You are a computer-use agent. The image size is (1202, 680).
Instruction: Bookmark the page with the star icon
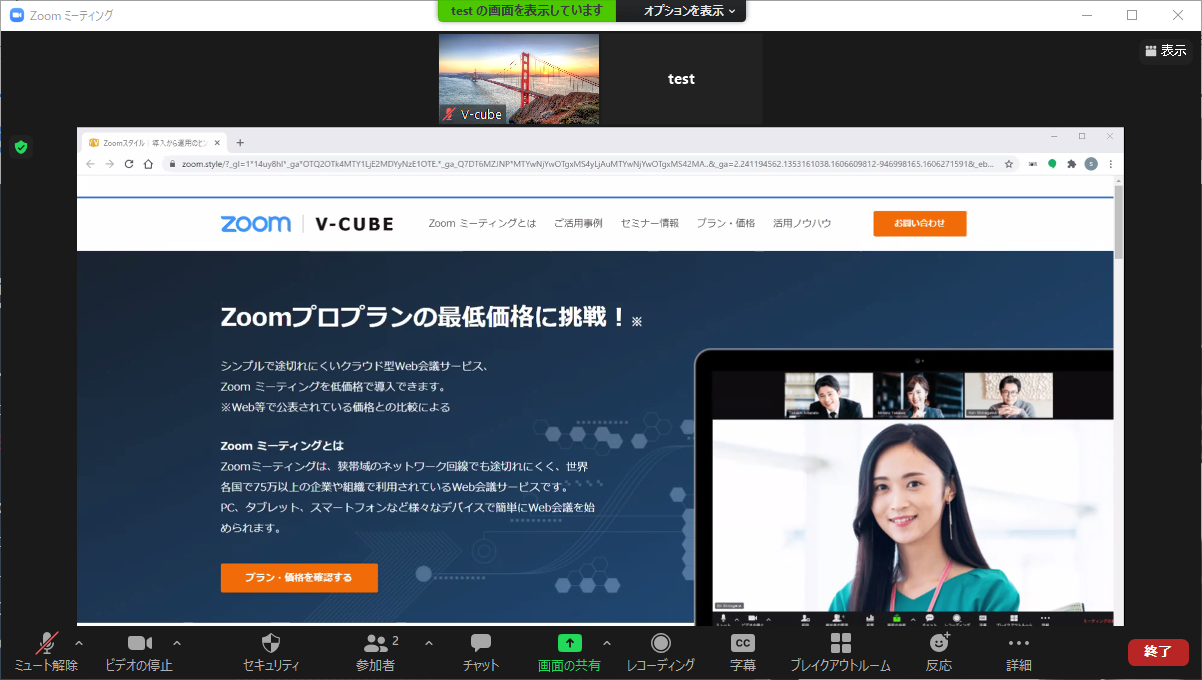pyautogui.click(x=1008, y=164)
